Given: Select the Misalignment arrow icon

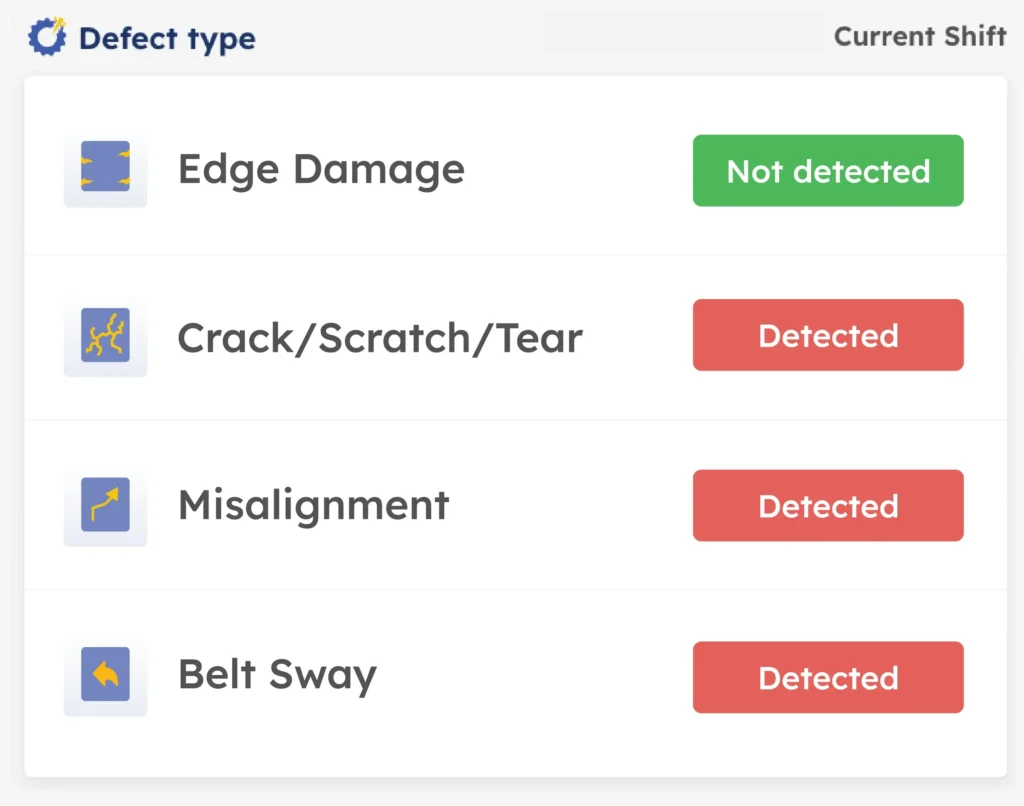Looking at the screenshot, I should [x=105, y=506].
